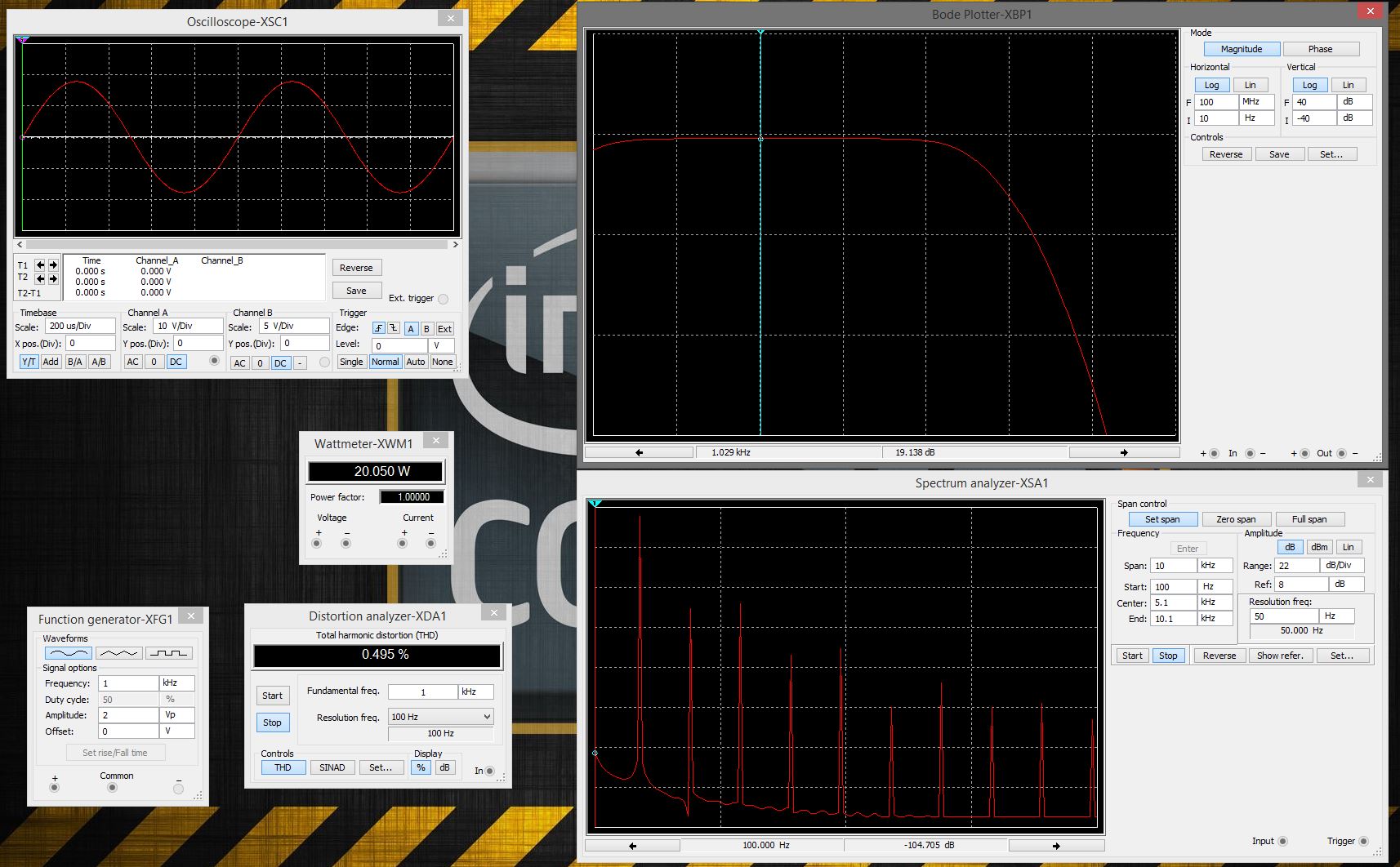Open Function generator frequency unit kHz selector
Image resolution: width=1400 pixels, height=867 pixels.
[177, 683]
